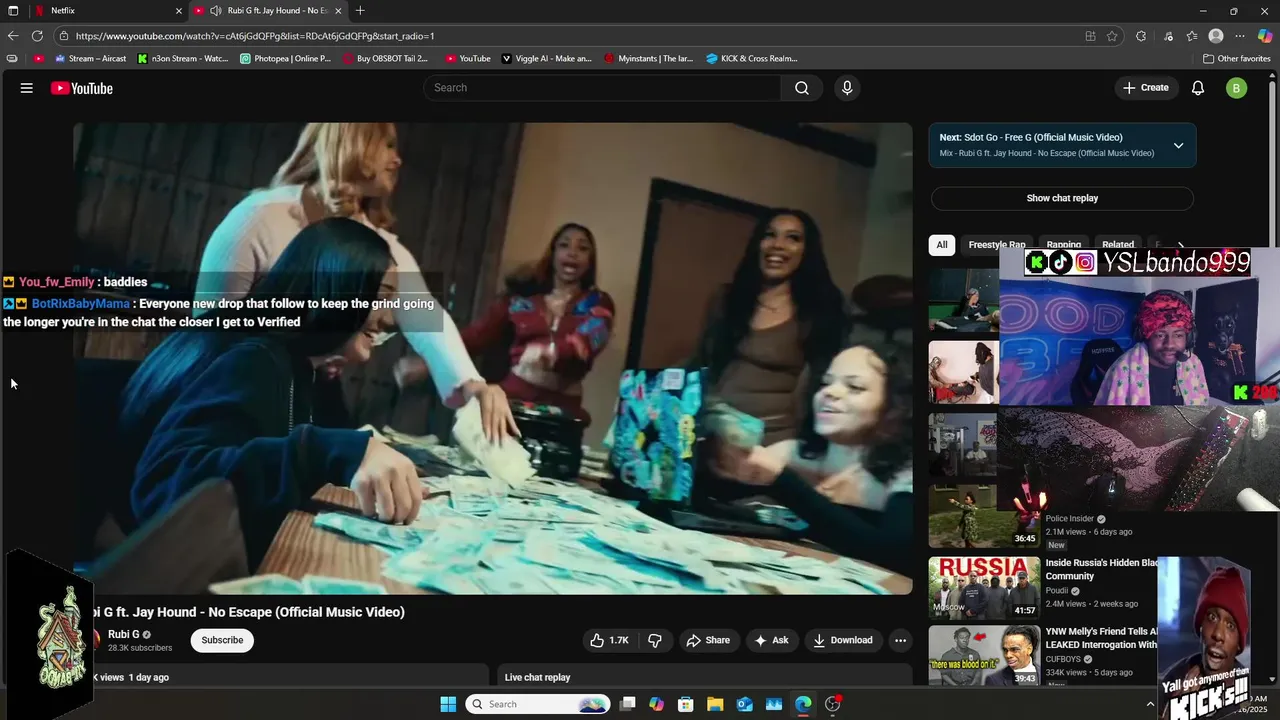Image resolution: width=1280 pixels, height=720 pixels.
Task: Click the Ask button
Action: point(771,640)
